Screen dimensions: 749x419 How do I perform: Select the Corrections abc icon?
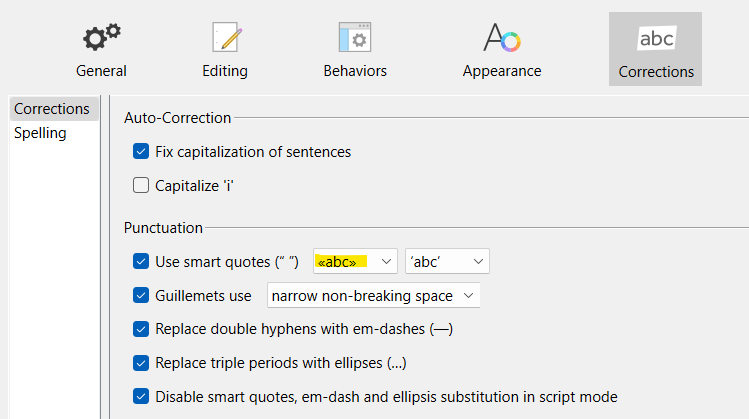coord(656,38)
